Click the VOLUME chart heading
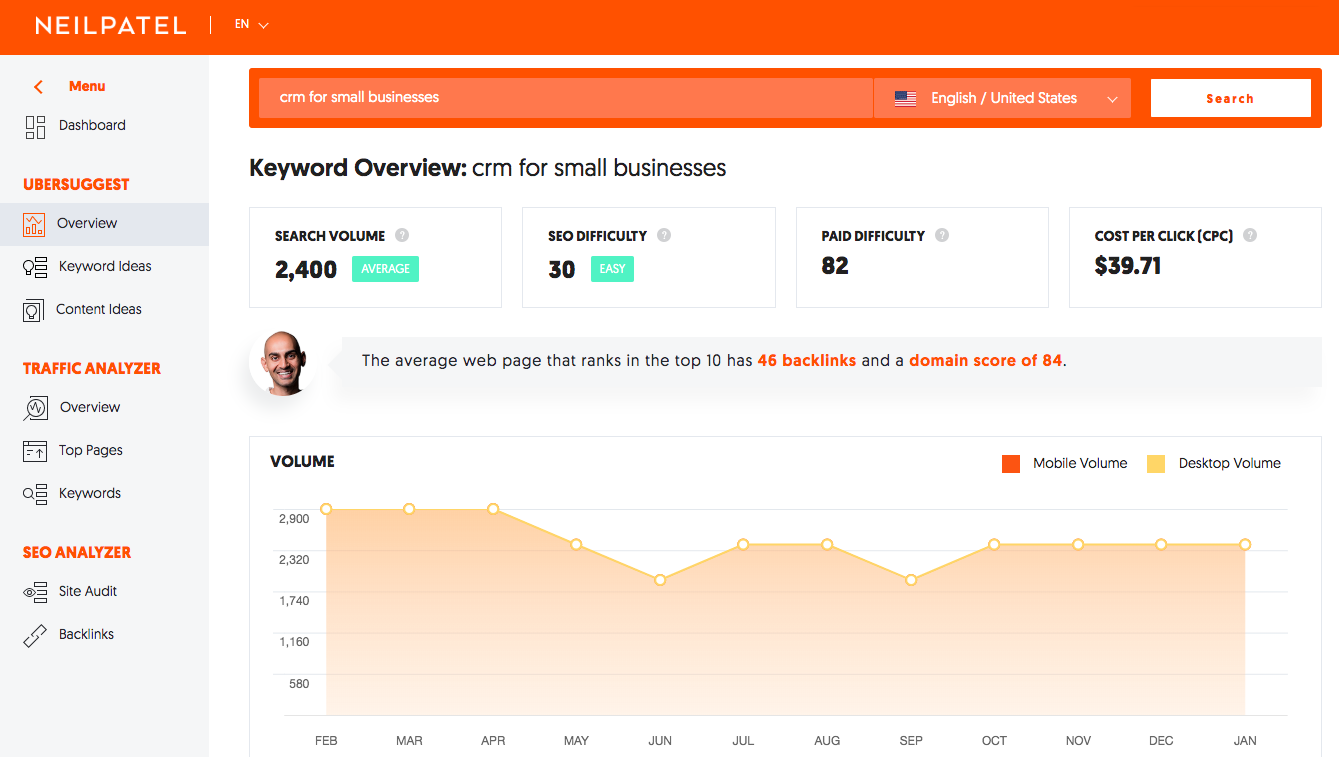The height and width of the screenshot is (757, 1339). click(x=302, y=462)
